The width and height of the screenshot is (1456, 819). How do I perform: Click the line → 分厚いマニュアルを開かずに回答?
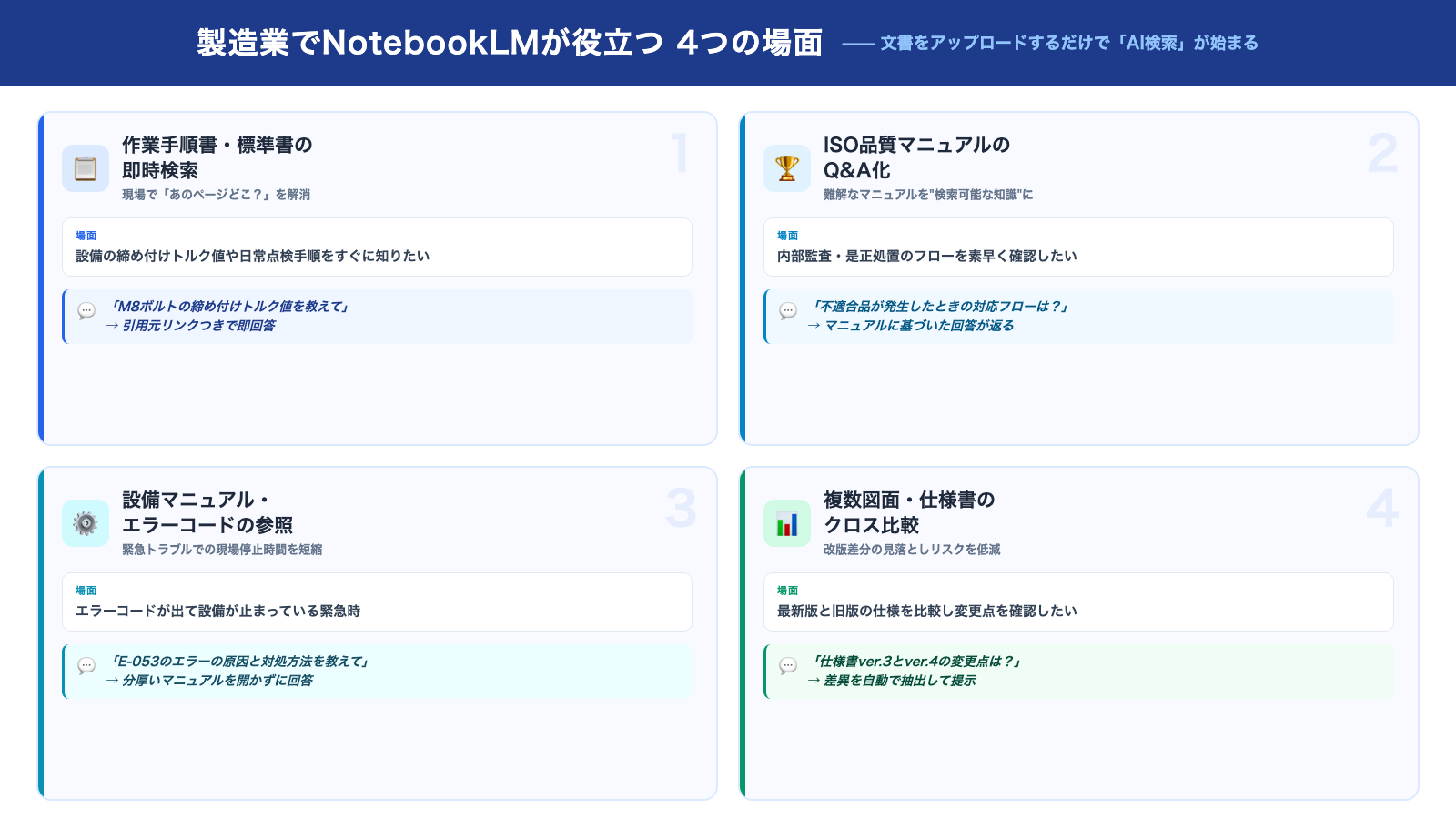(209, 681)
